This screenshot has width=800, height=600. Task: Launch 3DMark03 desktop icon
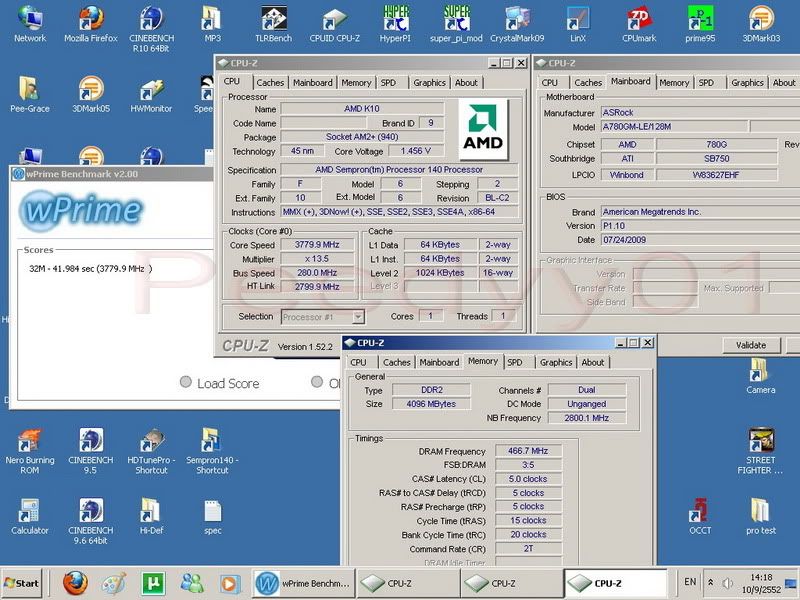761,23
